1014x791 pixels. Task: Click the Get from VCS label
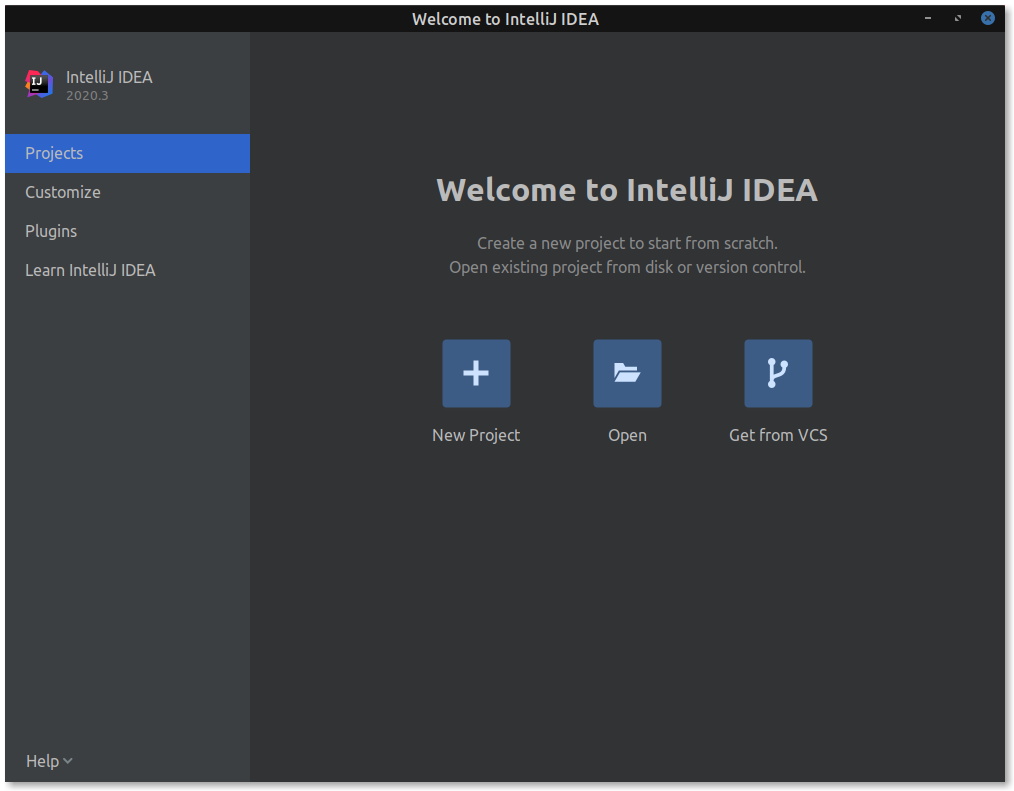778,435
